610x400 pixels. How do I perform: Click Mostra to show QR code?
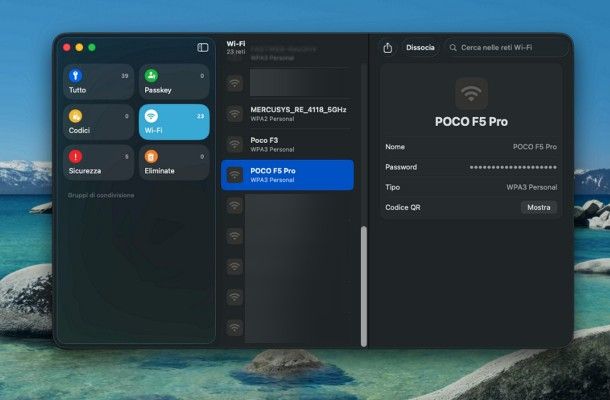(539, 207)
